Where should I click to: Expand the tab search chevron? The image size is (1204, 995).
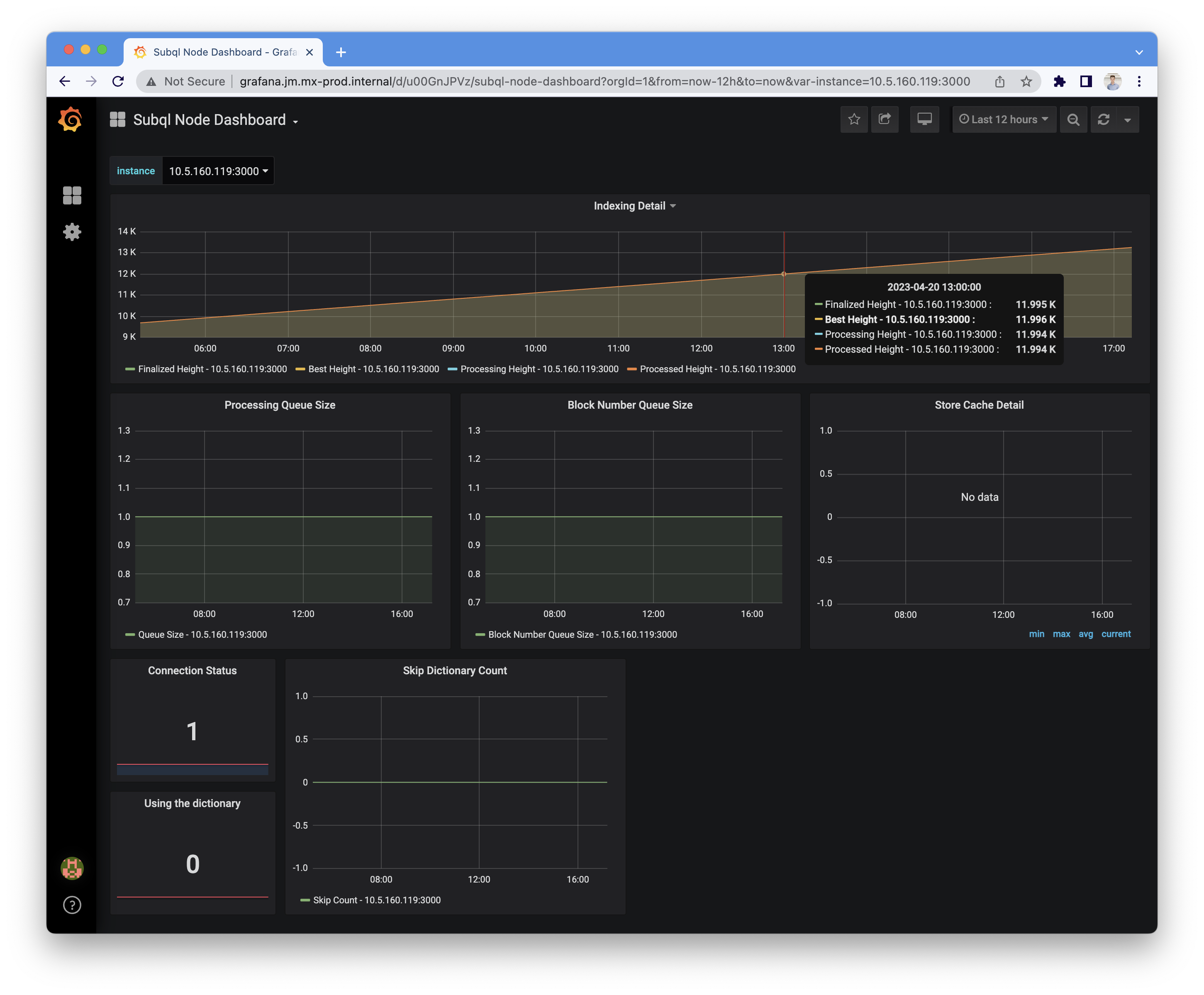coord(1139,52)
